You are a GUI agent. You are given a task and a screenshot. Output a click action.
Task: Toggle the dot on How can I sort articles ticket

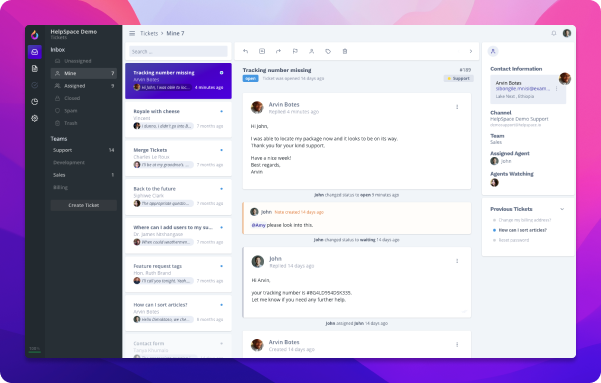tap(222, 305)
